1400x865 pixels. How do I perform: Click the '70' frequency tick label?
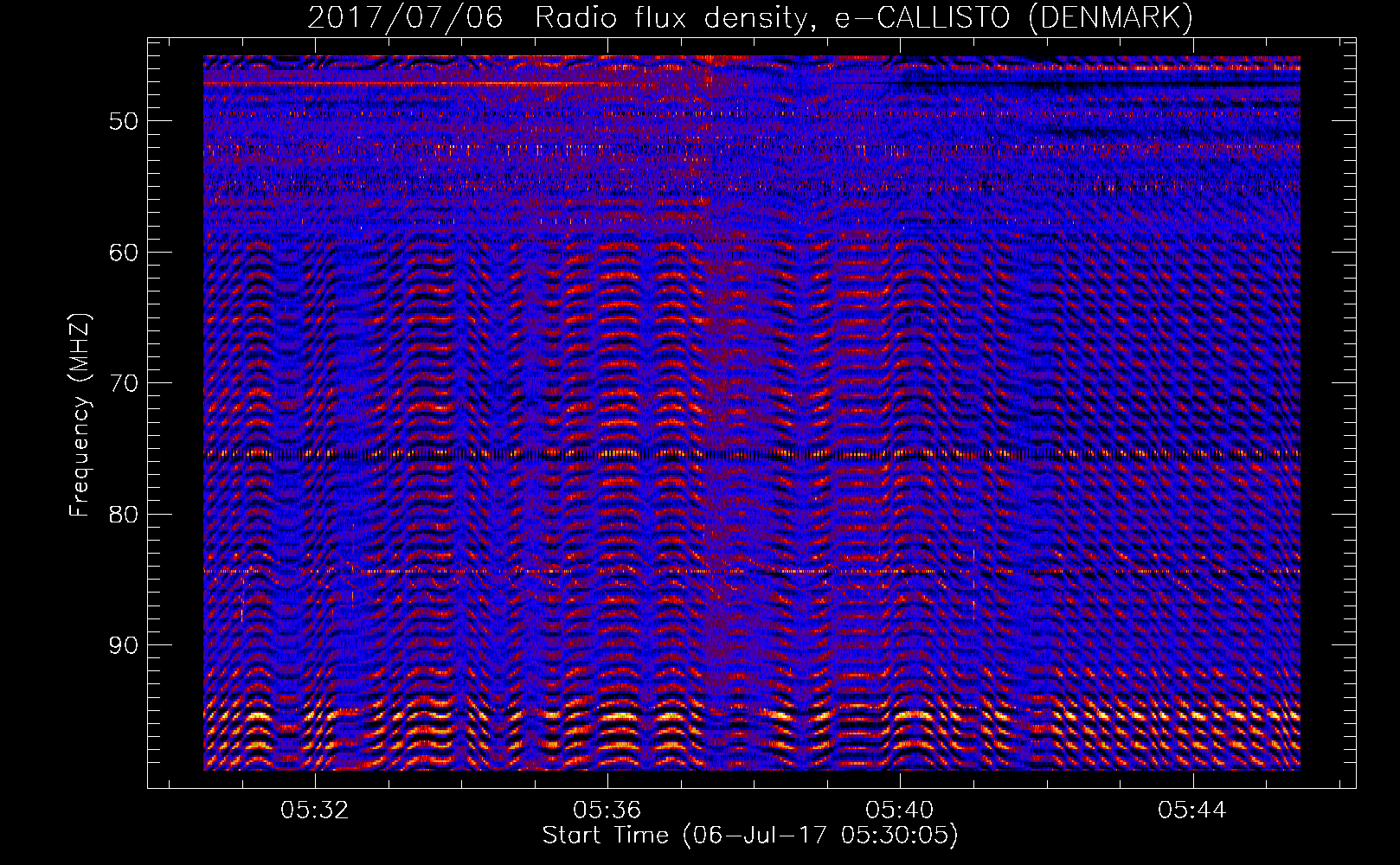click(x=124, y=383)
